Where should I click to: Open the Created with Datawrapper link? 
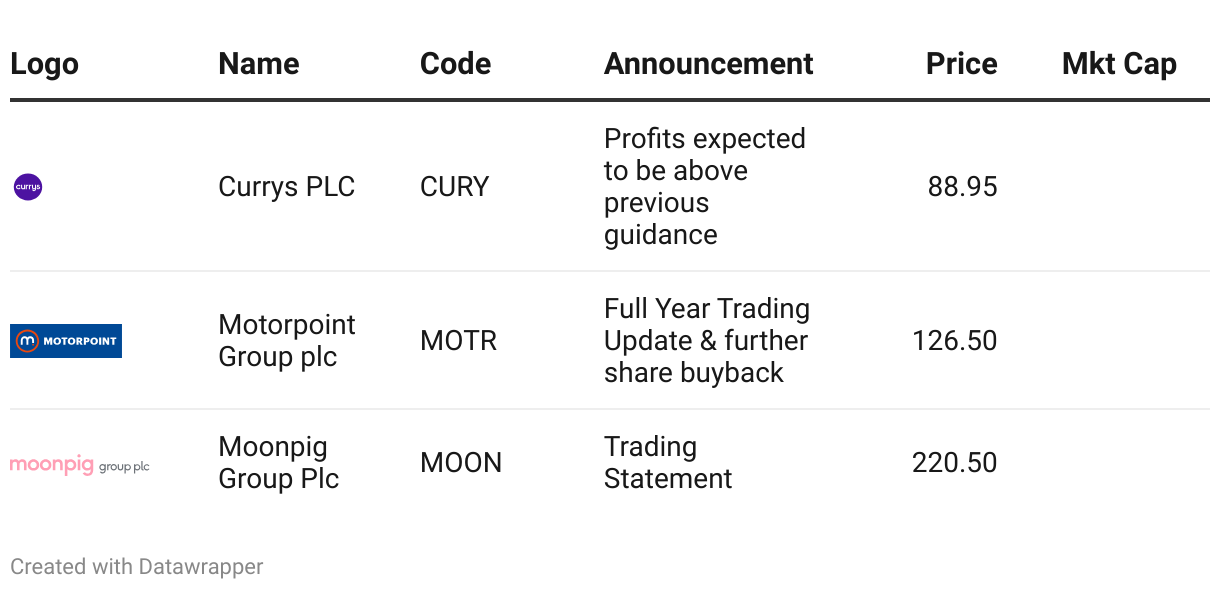[137, 567]
